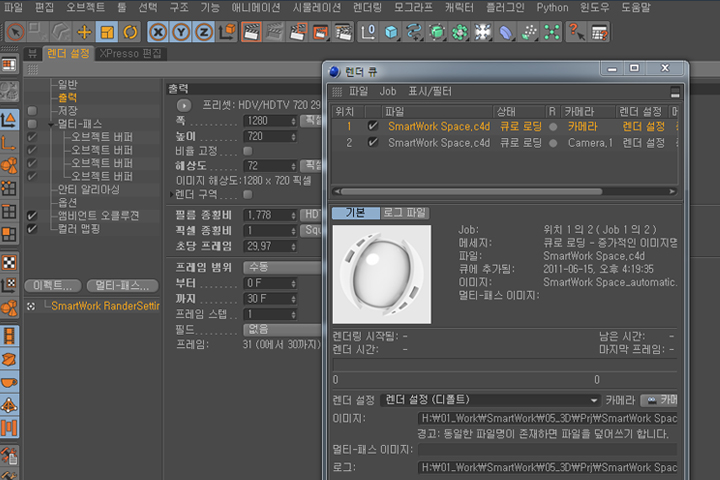Select SmartWork RanderSetting preset item
The image size is (720, 480).
pyautogui.click(x=105, y=306)
